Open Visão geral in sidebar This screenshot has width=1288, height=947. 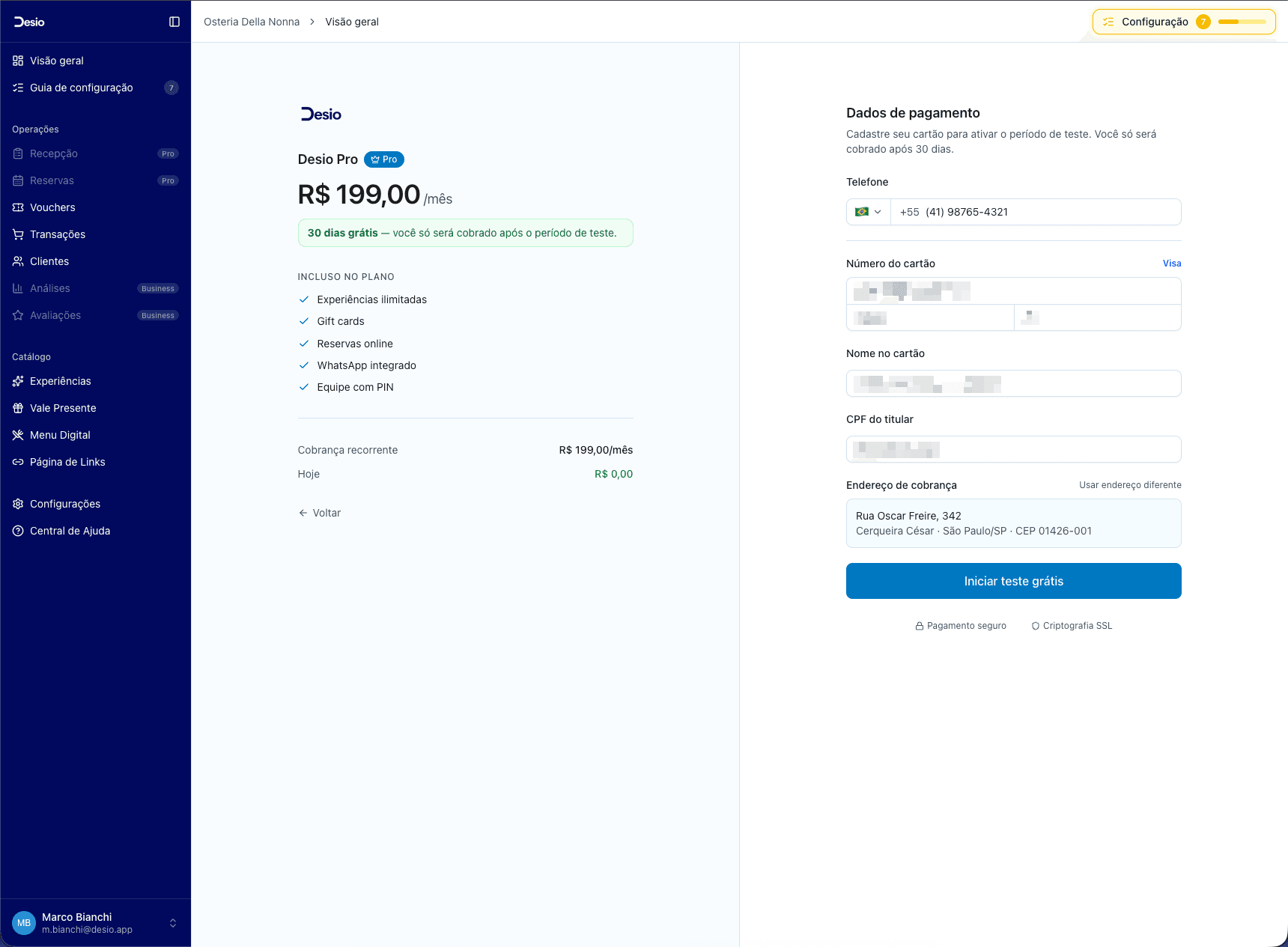96,61
